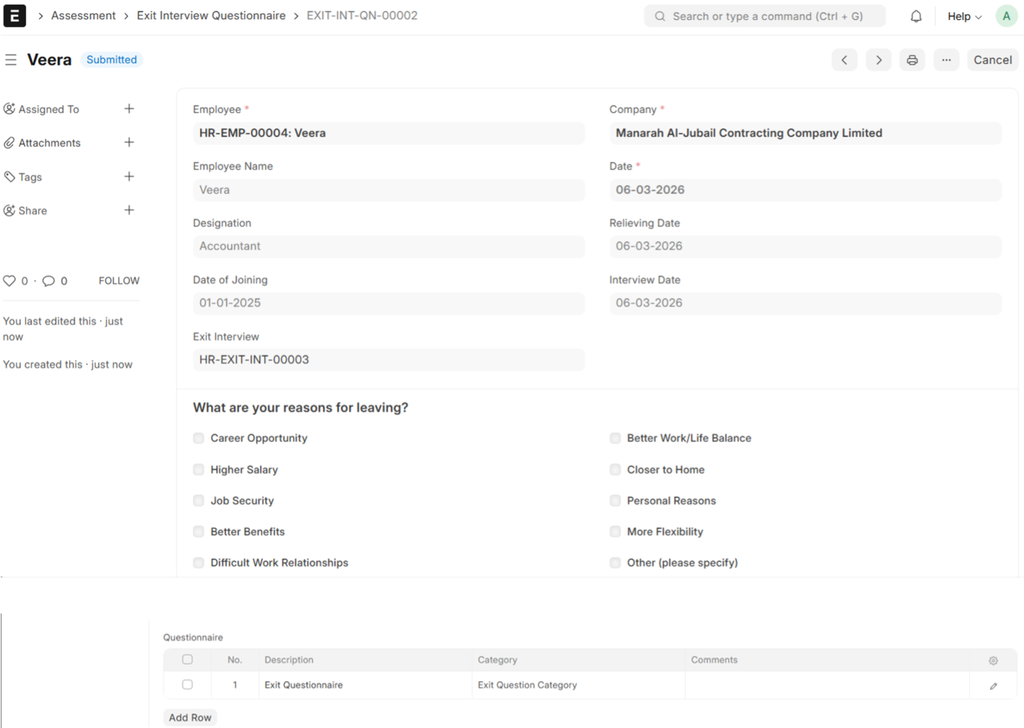Viewport: 1024px width, 728px height.
Task: Navigate to Assessment breadcrumb
Action: pyautogui.click(x=83, y=16)
